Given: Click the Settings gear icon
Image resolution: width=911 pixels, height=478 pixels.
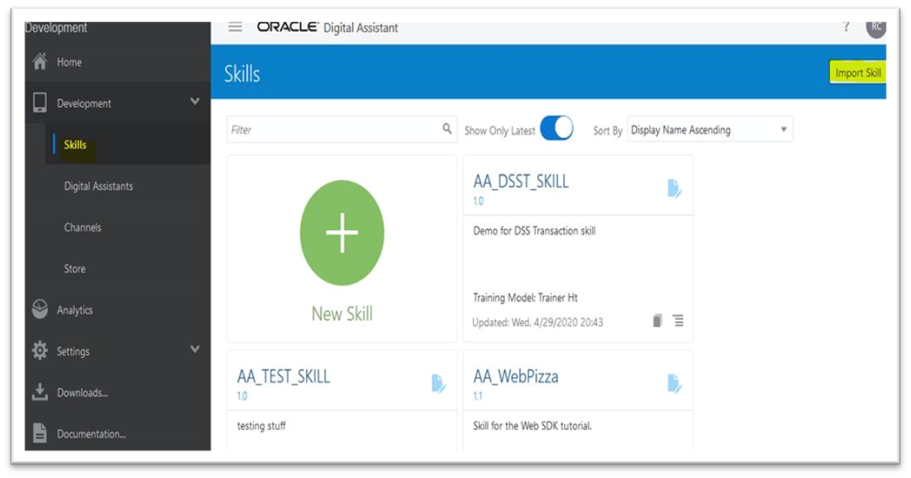Looking at the screenshot, I should 40,351.
